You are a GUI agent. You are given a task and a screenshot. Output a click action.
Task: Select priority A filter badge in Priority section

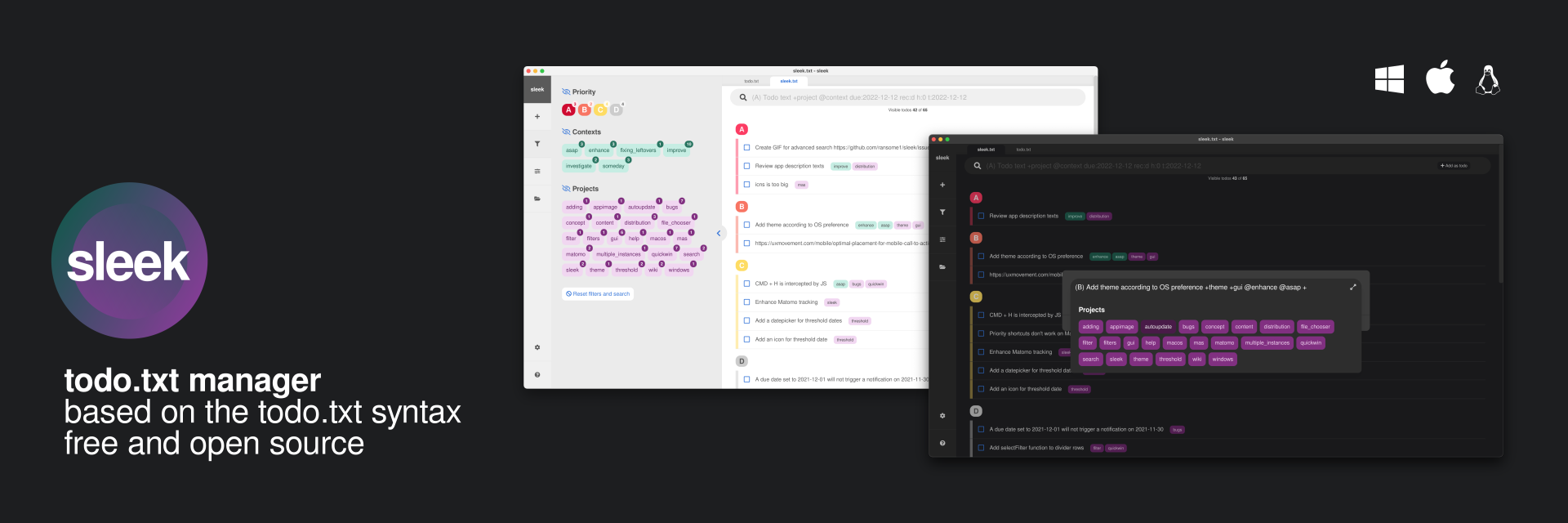(x=568, y=110)
